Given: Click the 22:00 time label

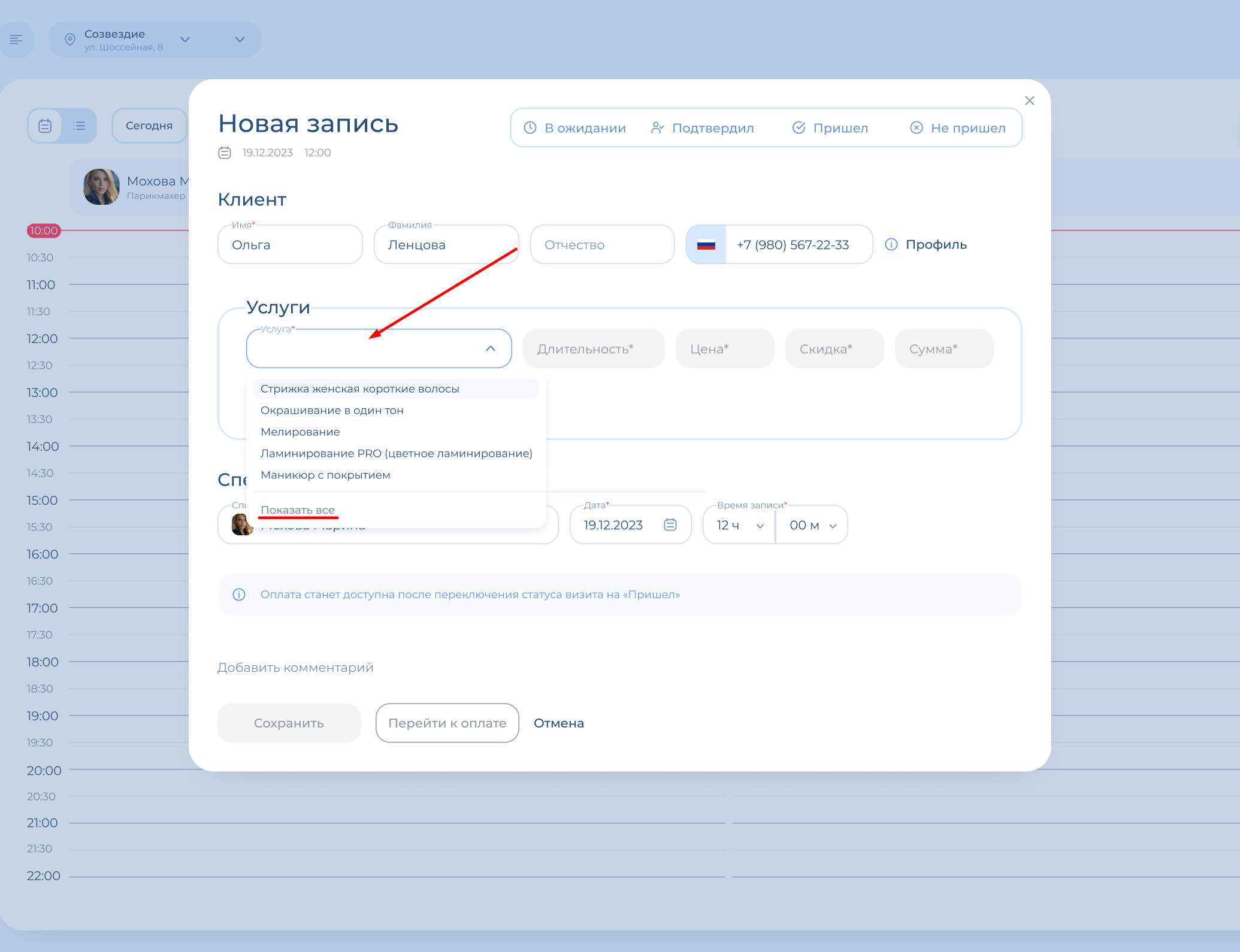Looking at the screenshot, I should click(x=43, y=875).
